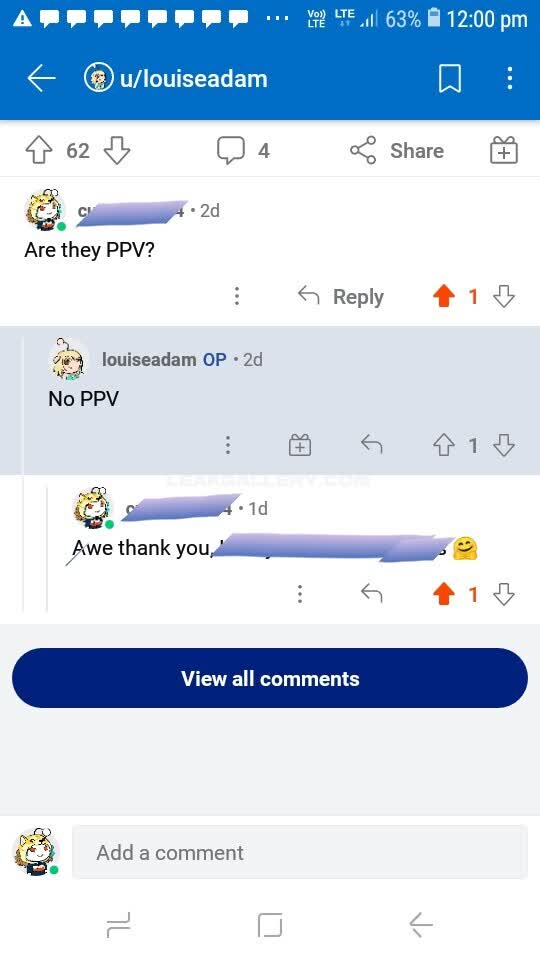The image size is (540, 960).
Task: Downvote the 'Are they PPV?' comment
Action: click(504, 296)
